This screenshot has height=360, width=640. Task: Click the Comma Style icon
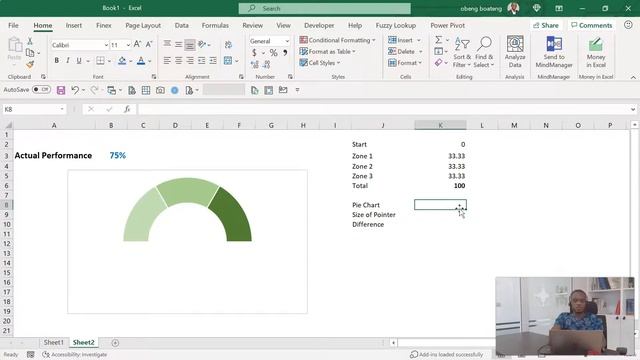[x=285, y=53]
